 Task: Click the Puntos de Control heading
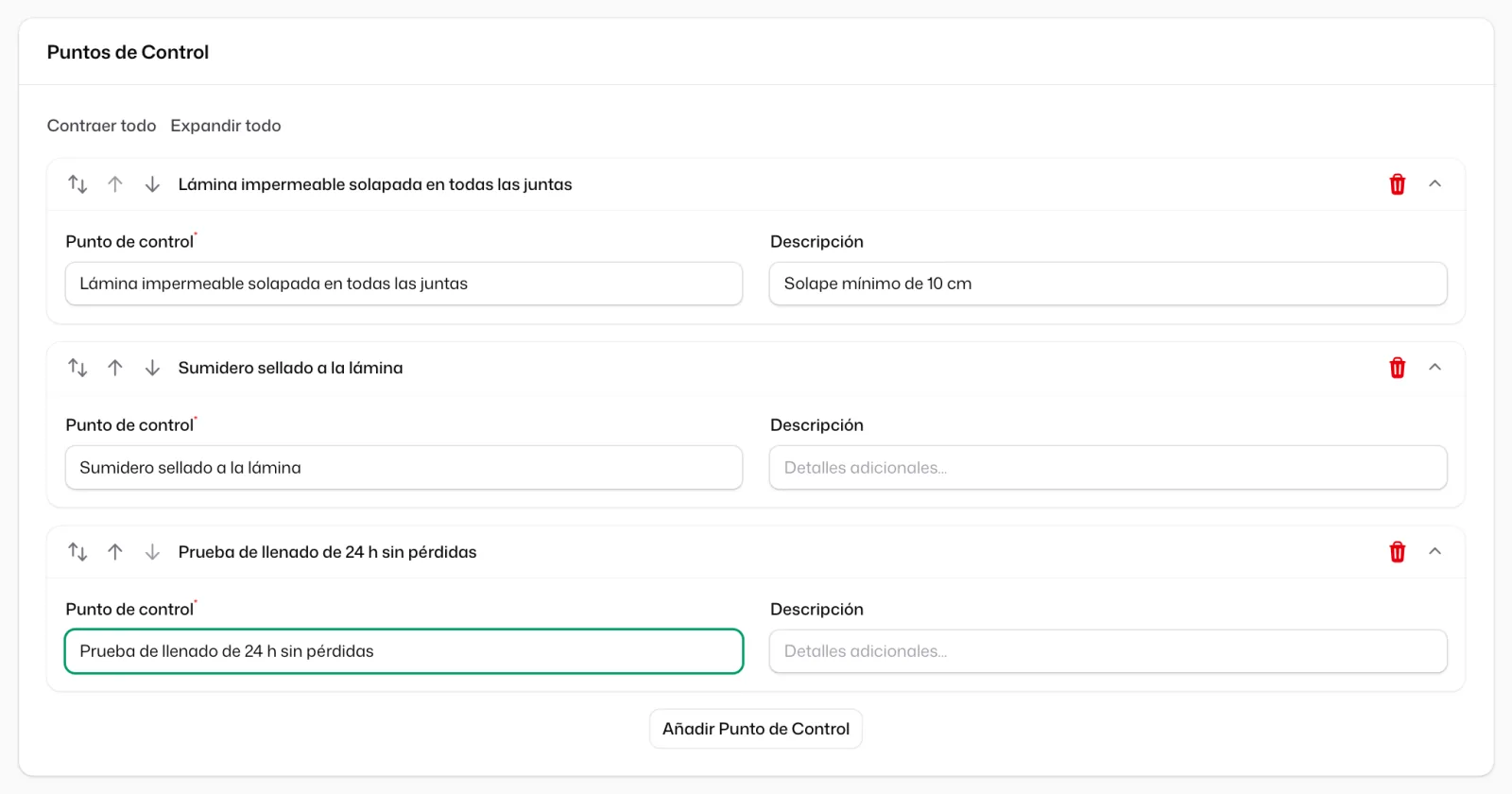coord(128,52)
